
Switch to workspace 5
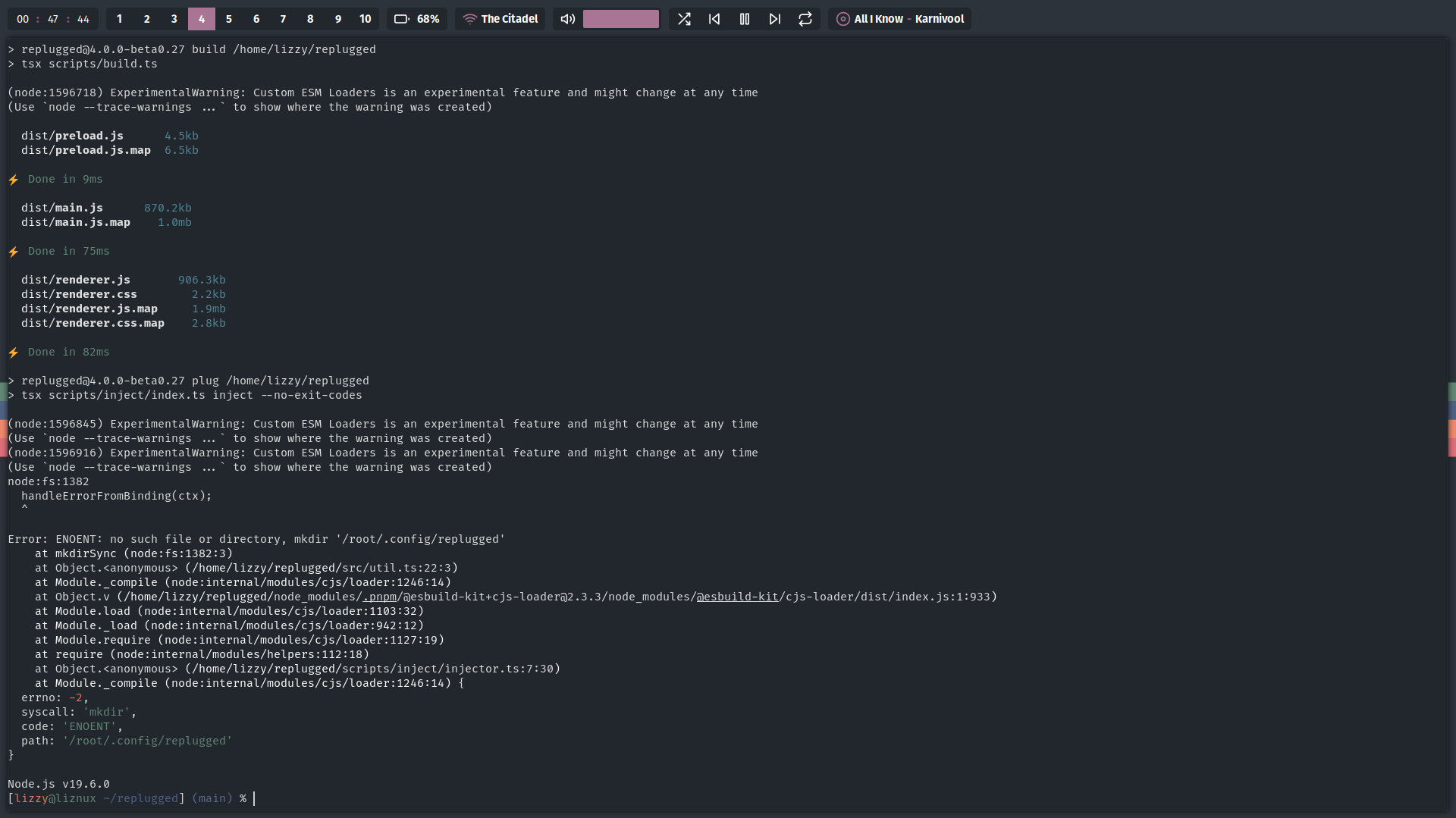(229, 19)
